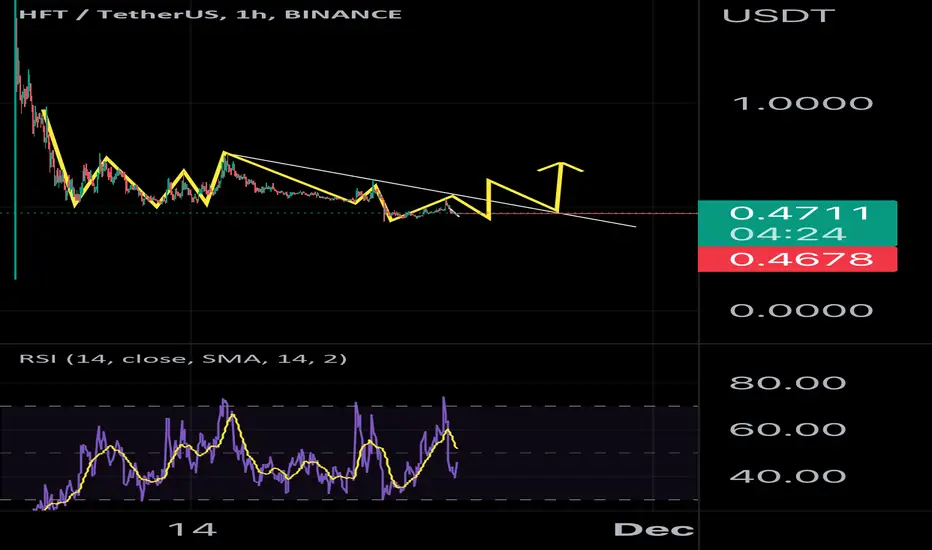Screen dimensions: 932x550
Task: Select the 40.00 RSI axis label
Action: click(x=788, y=476)
